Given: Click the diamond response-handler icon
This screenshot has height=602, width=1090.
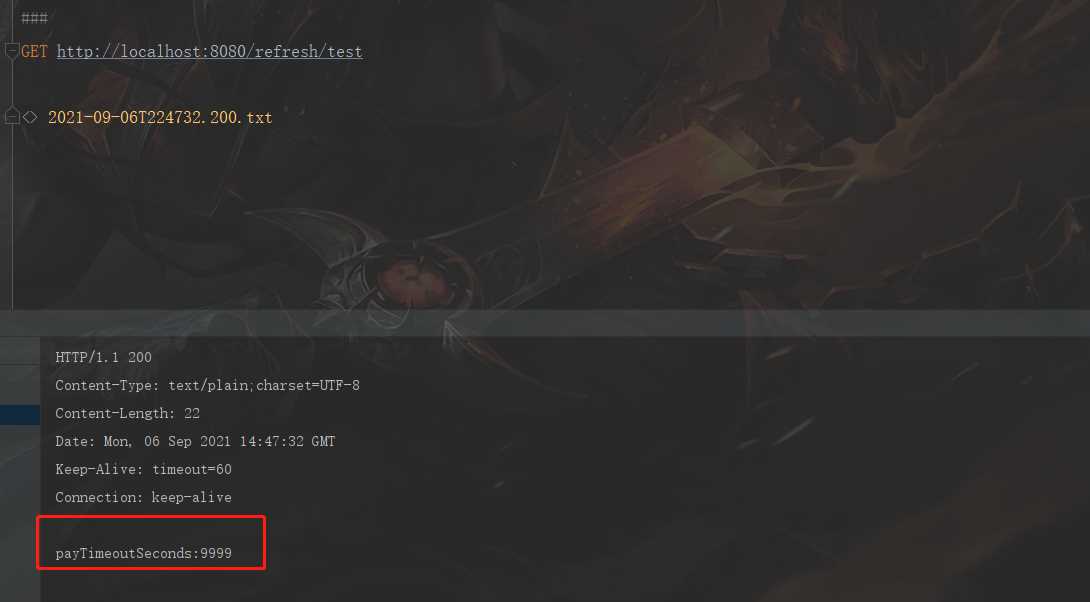Looking at the screenshot, I should coord(30,117).
